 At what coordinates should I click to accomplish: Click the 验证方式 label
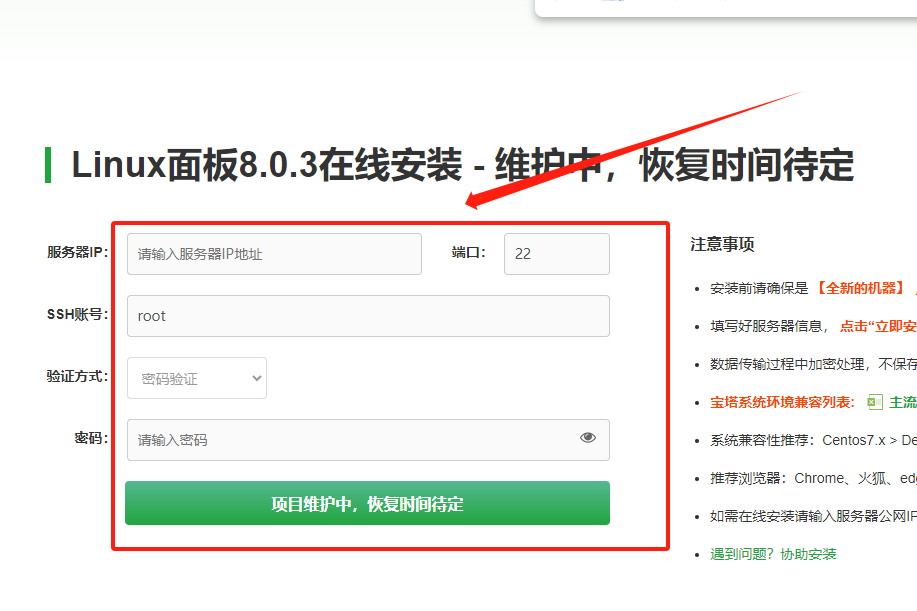pos(77,376)
